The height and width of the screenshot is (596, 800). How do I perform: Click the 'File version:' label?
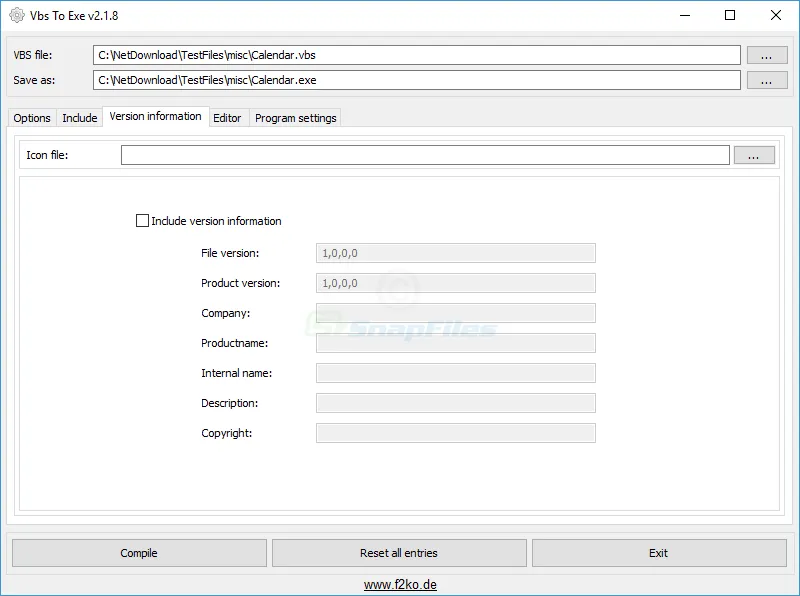point(230,253)
